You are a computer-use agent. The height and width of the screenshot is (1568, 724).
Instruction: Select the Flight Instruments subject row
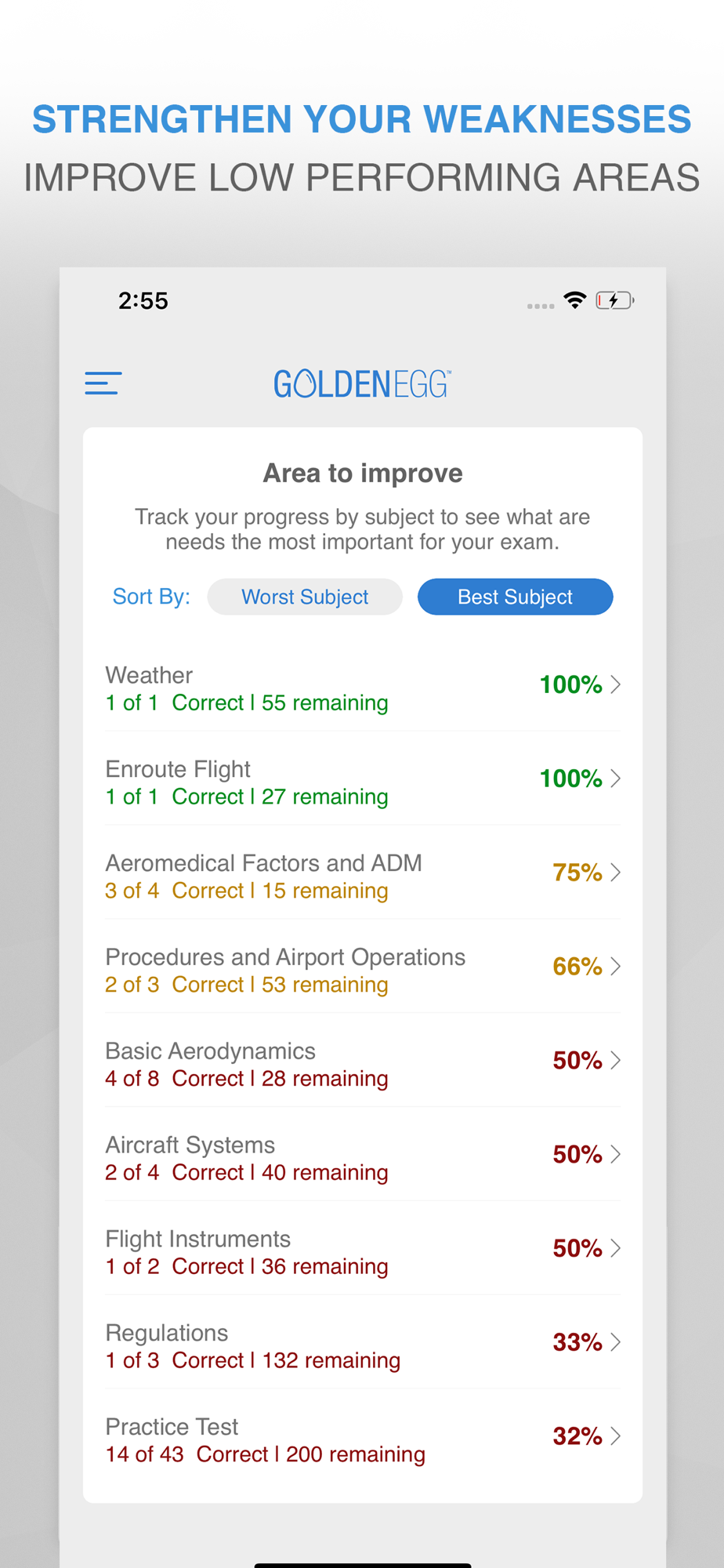point(313,1252)
